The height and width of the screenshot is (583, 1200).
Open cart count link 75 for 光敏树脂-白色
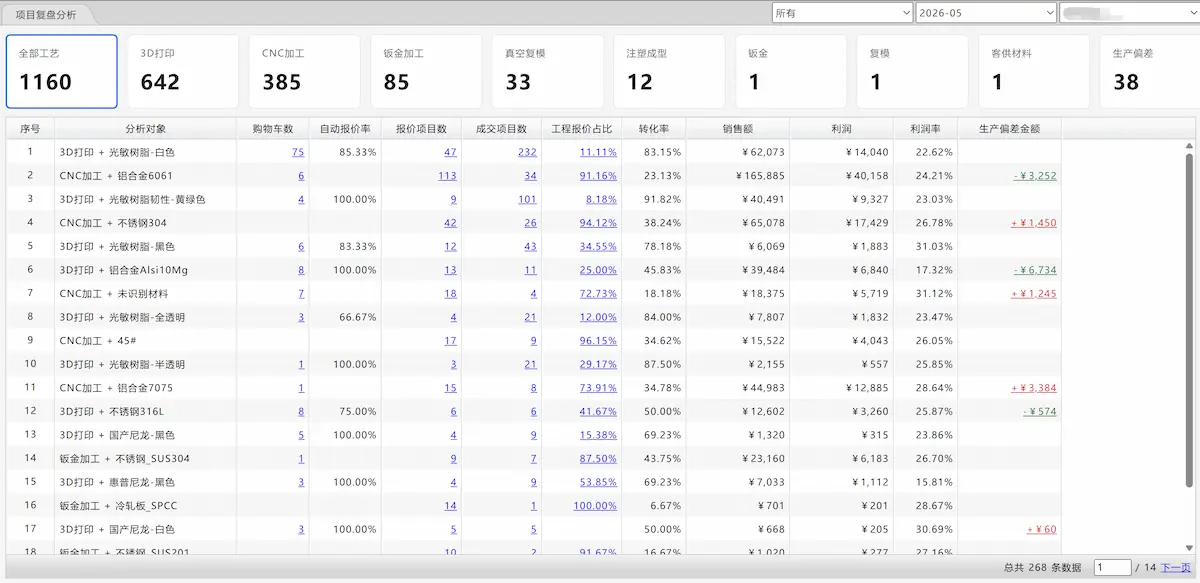pyautogui.click(x=298, y=152)
